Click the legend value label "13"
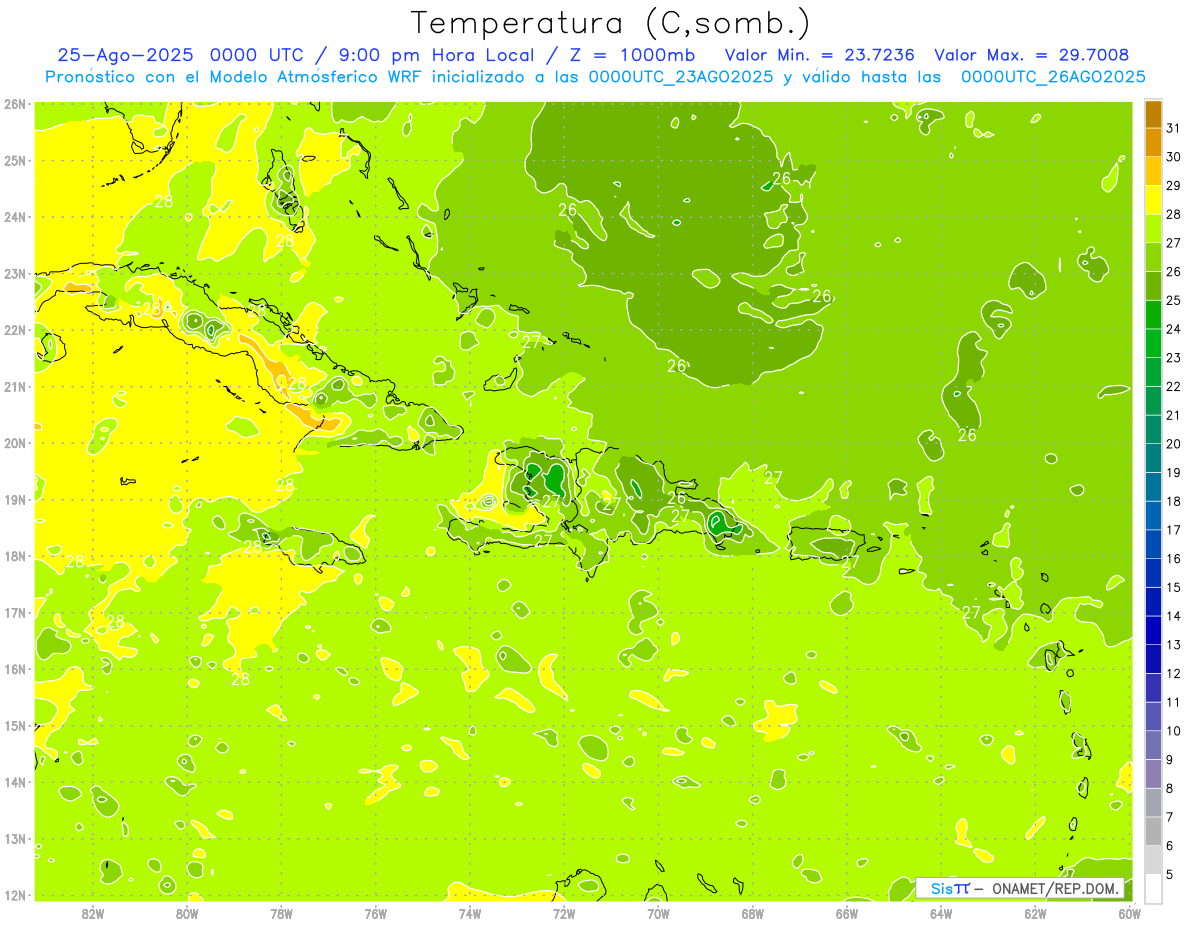The image size is (1200, 927). point(1173,644)
